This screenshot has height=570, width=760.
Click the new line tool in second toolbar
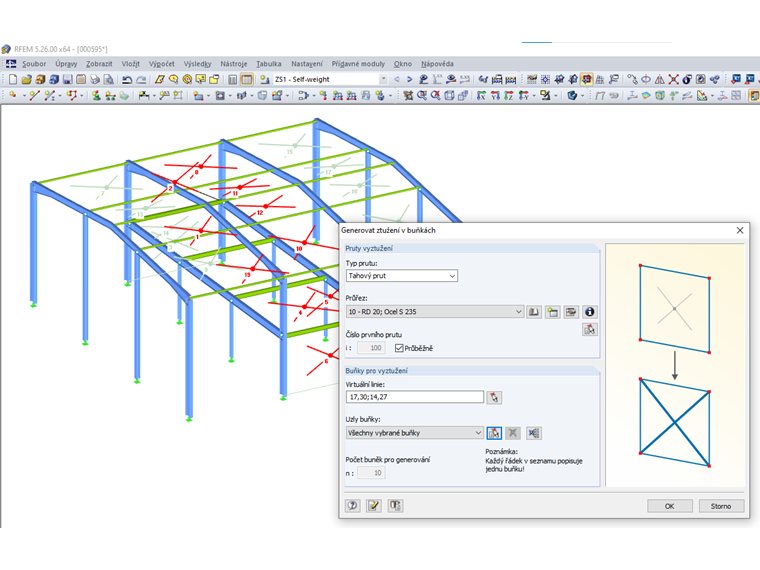(x=34, y=95)
